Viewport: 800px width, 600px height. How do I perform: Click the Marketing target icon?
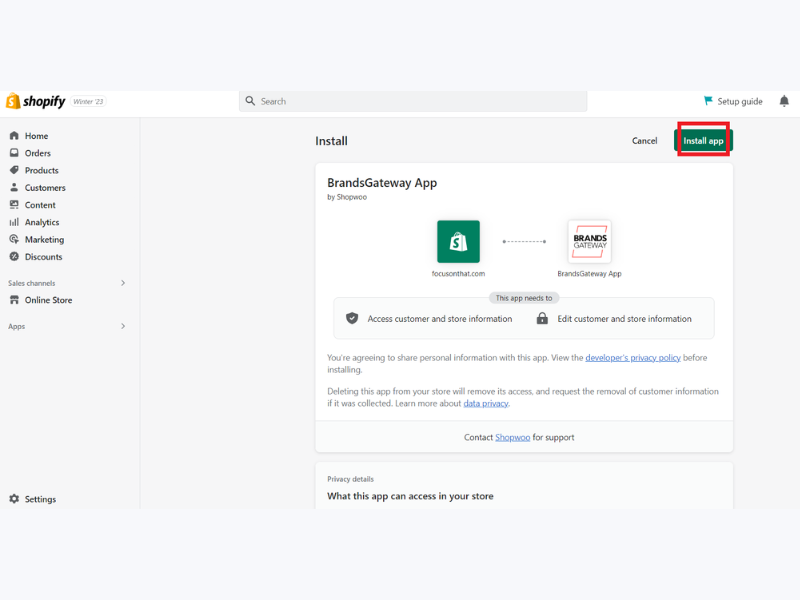click(14, 239)
